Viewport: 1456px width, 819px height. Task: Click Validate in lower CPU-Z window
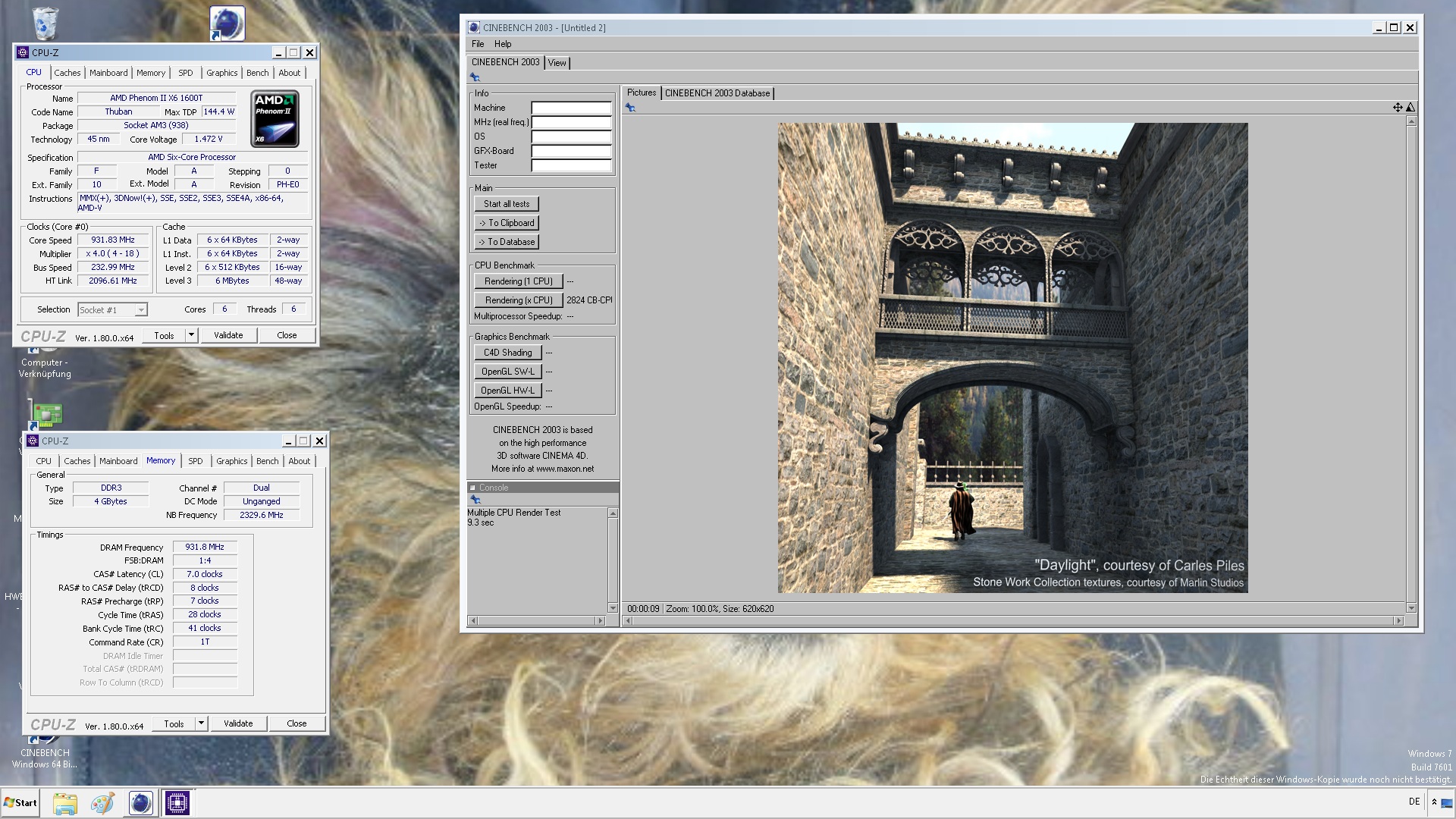pos(238,723)
